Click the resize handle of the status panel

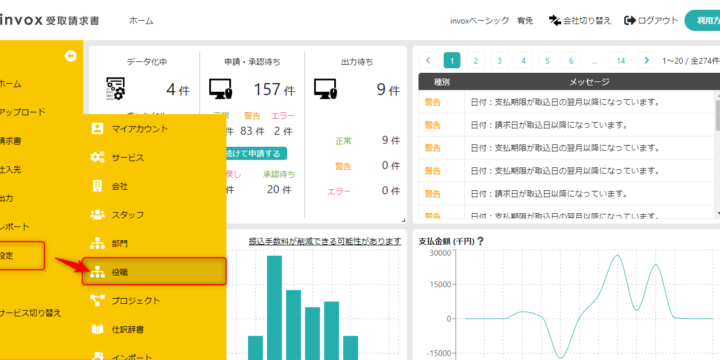pyautogui.click(x=404, y=220)
